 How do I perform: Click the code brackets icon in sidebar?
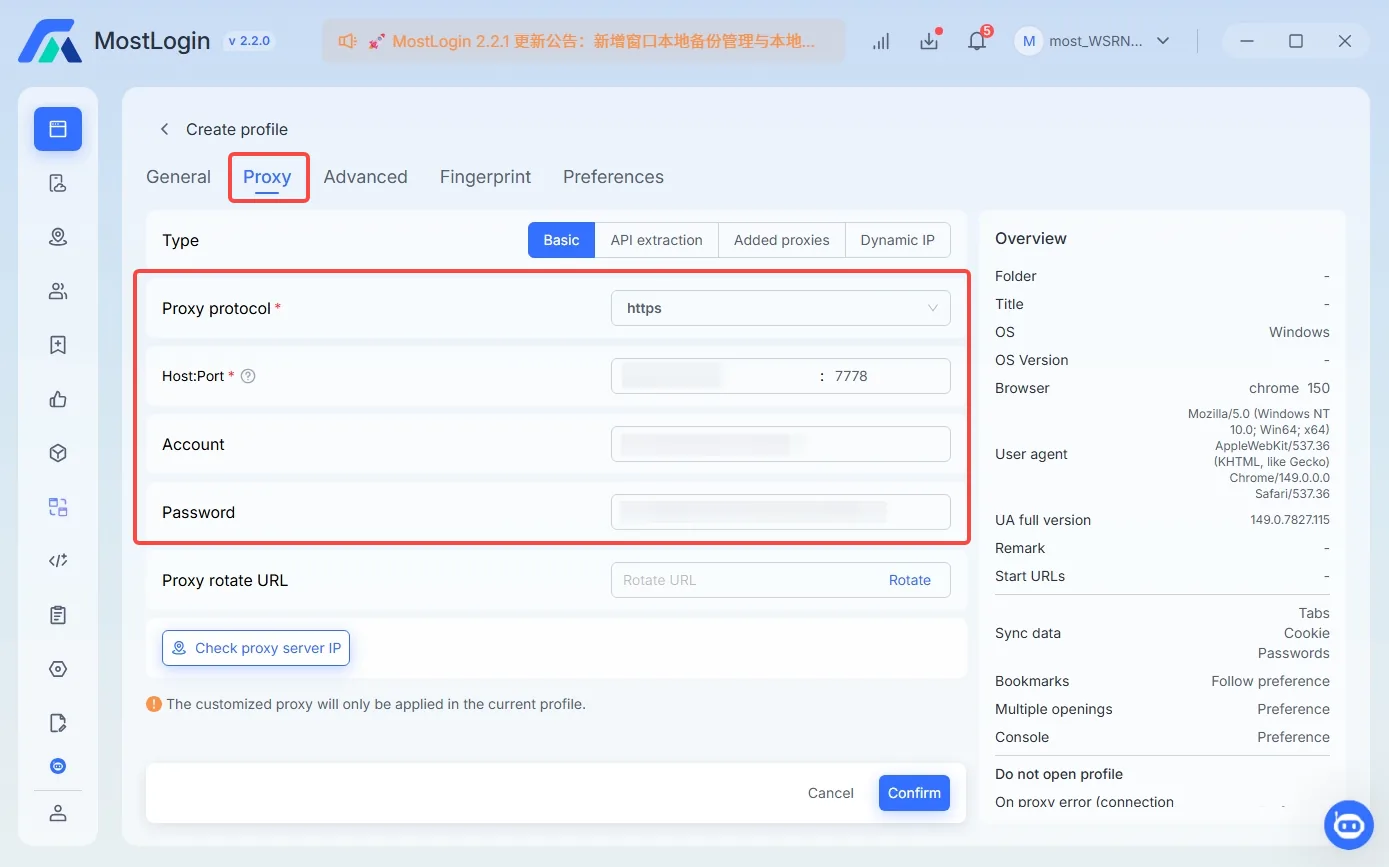click(x=58, y=561)
